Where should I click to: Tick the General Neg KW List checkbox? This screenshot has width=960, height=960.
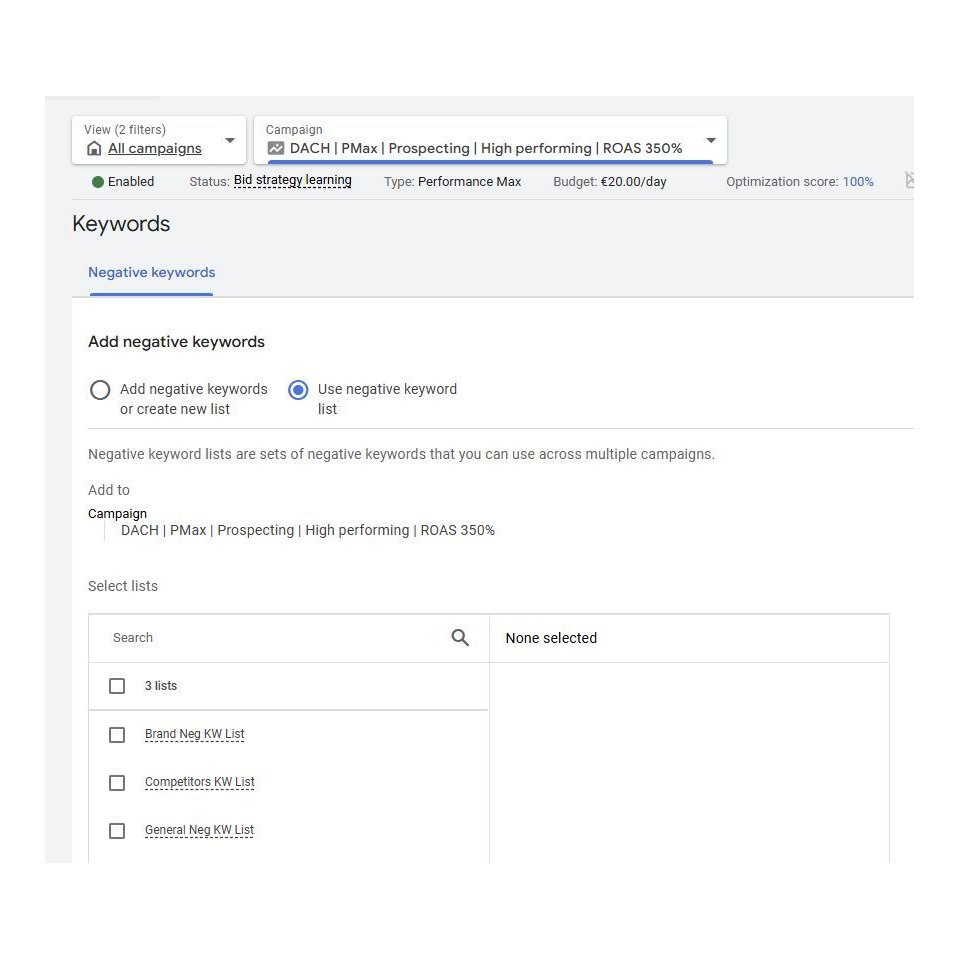117,831
